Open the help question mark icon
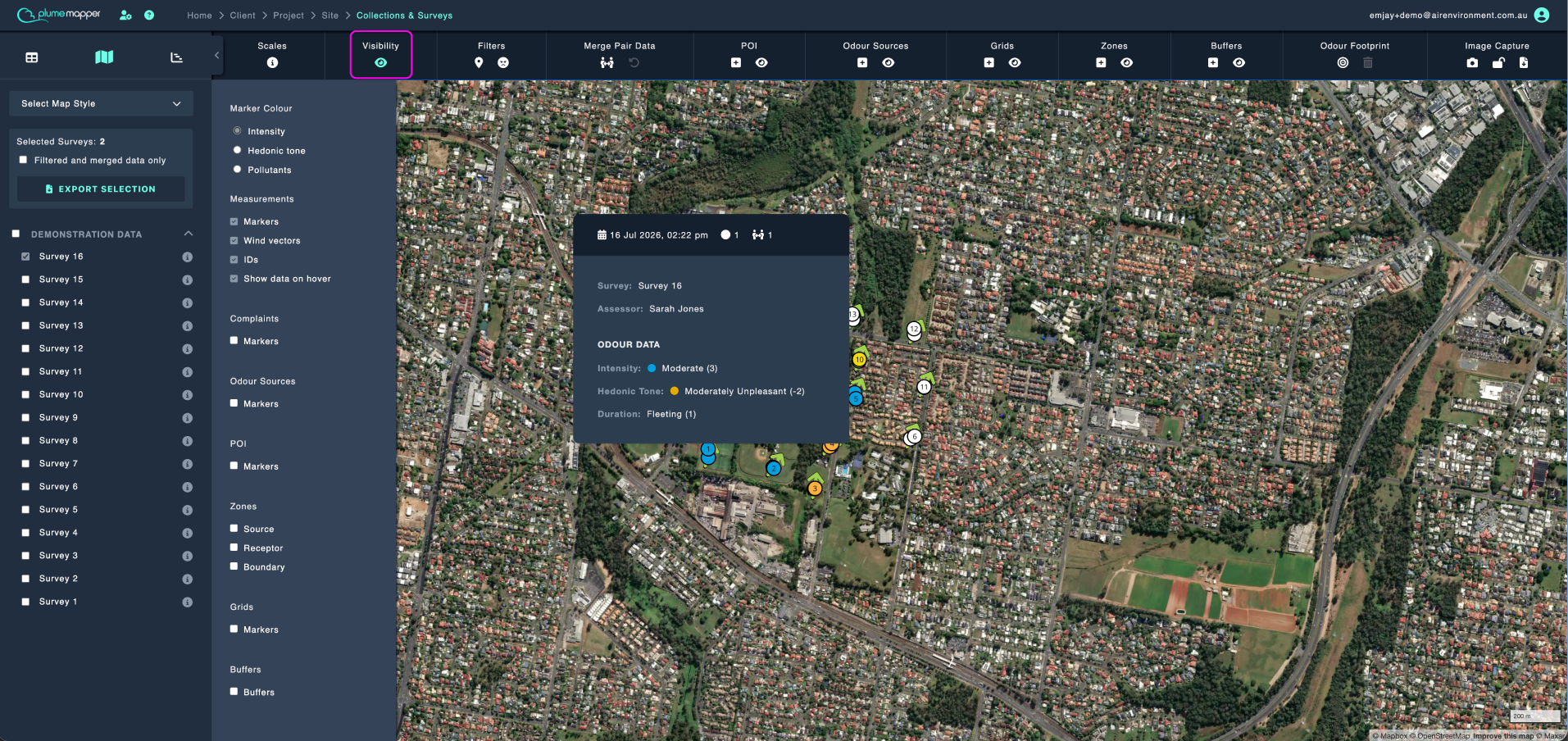1568x741 pixels. 149,15
